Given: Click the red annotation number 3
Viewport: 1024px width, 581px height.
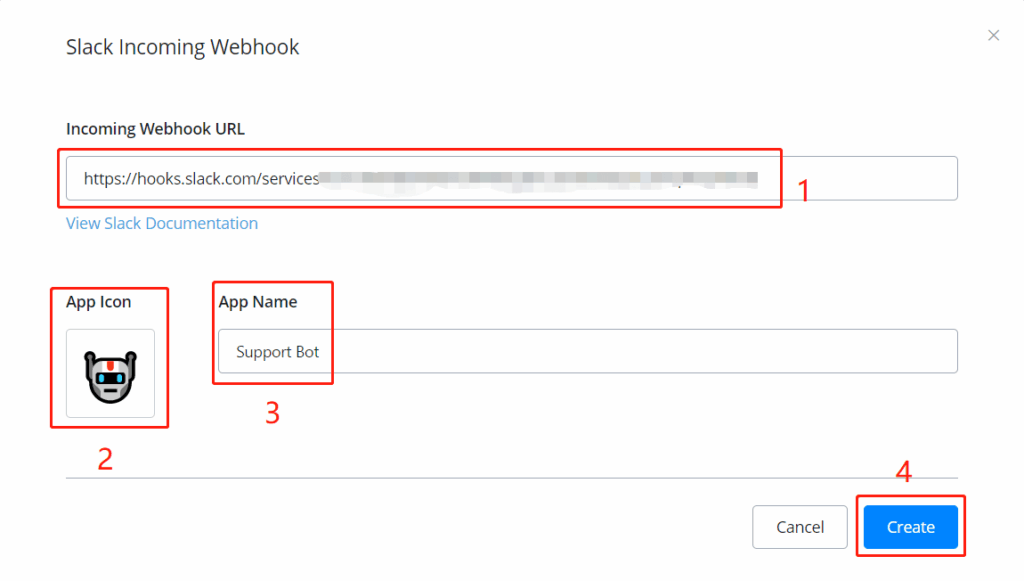Looking at the screenshot, I should pyautogui.click(x=271, y=412).
